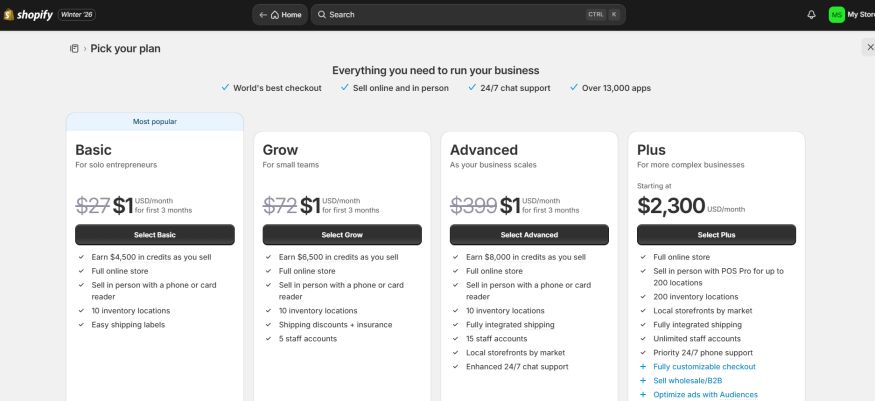Close the Pick your plan page
Image resolution: width=875 pixels, height=401 pixels.
(x=869, y=47)
